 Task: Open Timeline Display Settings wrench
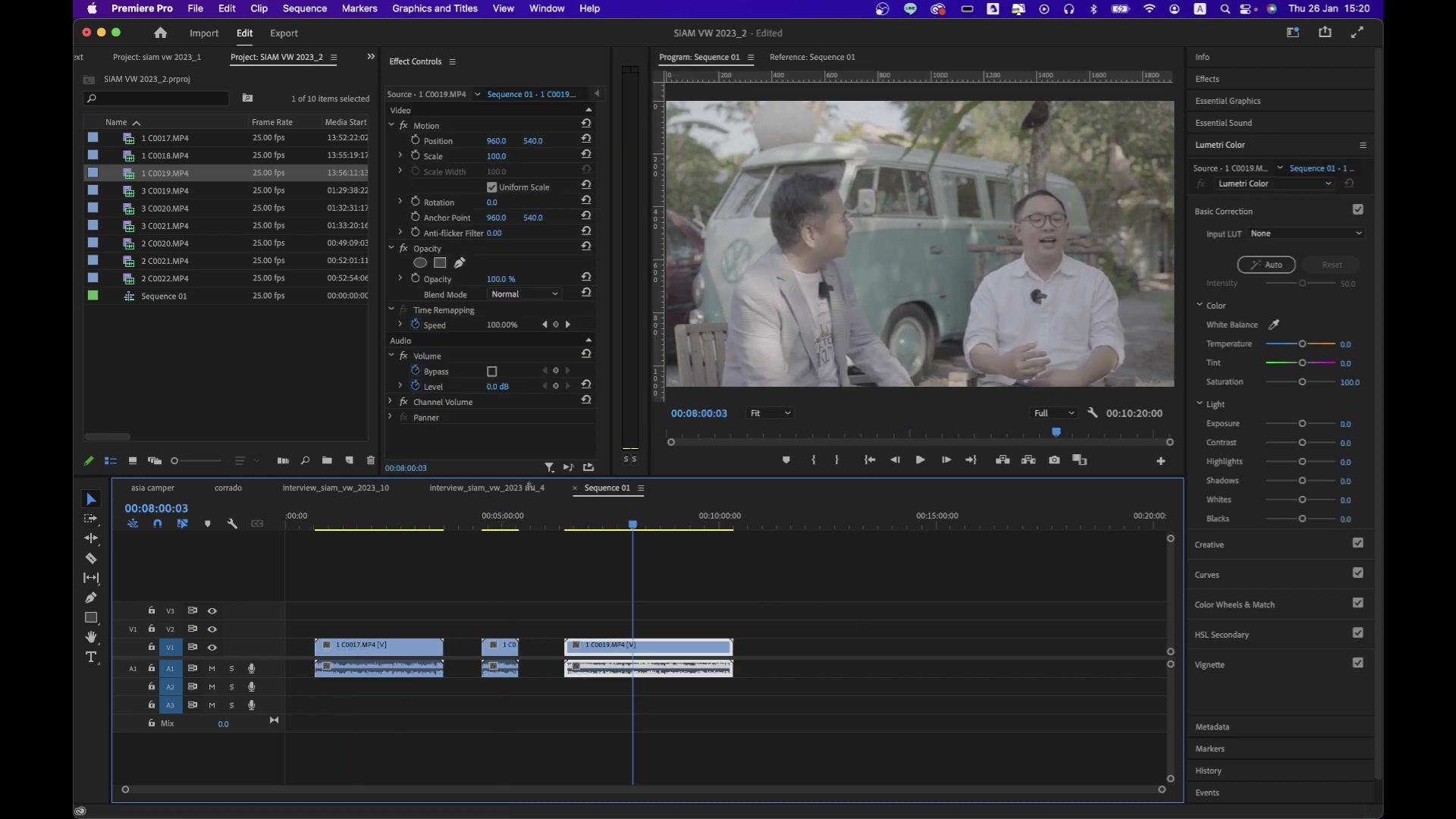pos(232,523)
